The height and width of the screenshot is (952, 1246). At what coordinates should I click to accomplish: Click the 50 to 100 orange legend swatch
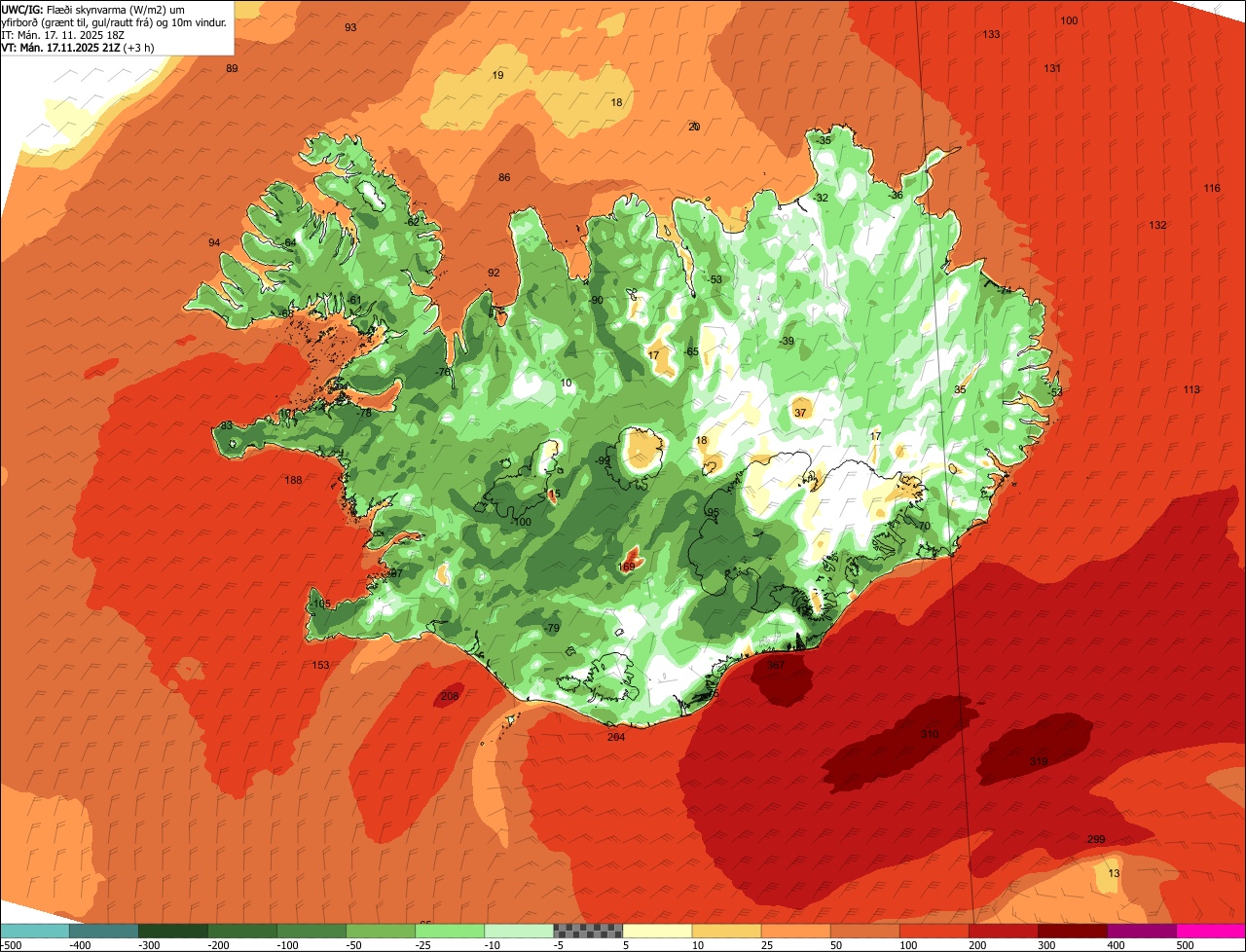864,931
